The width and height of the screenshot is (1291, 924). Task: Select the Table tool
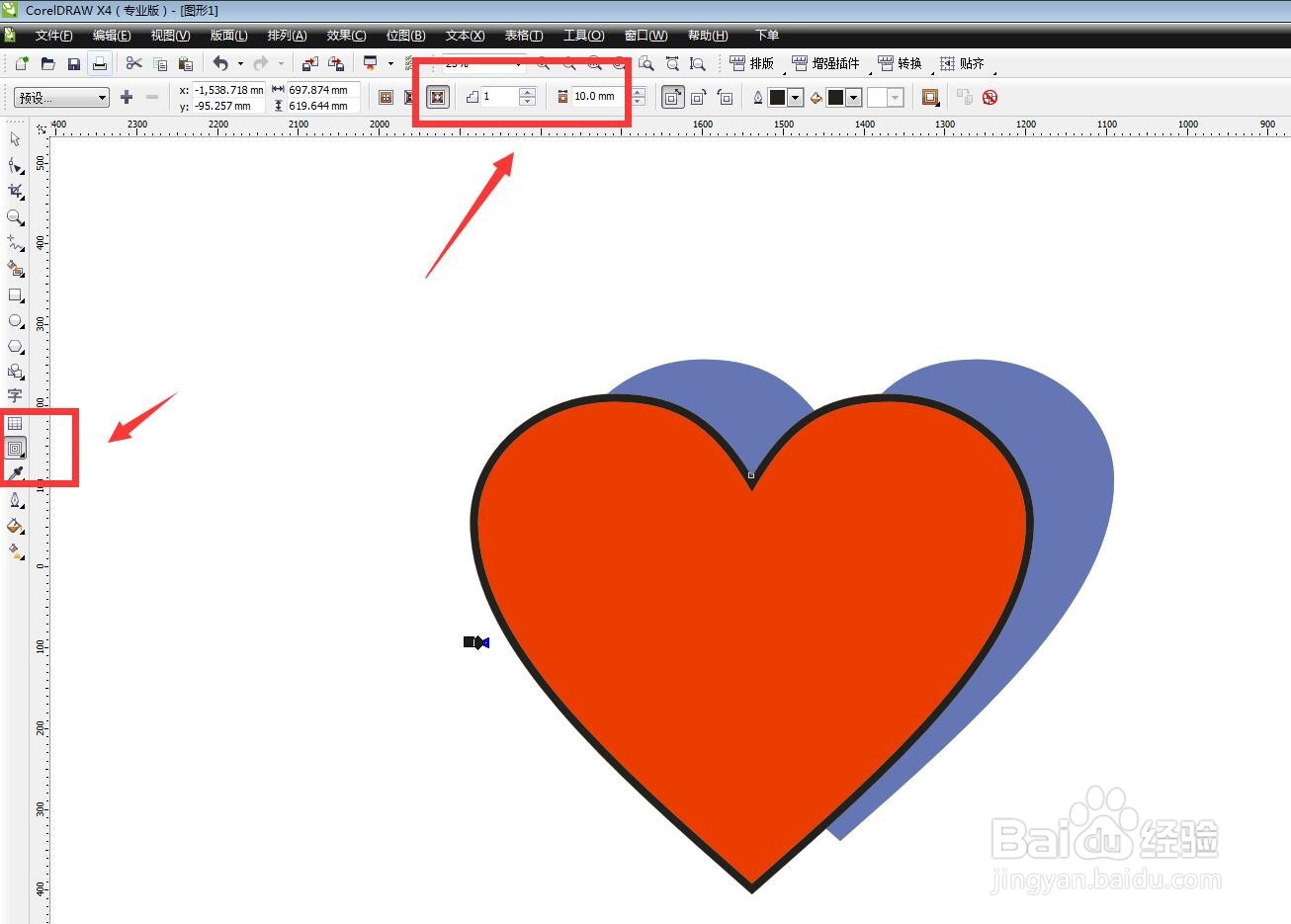click(15, 423)
